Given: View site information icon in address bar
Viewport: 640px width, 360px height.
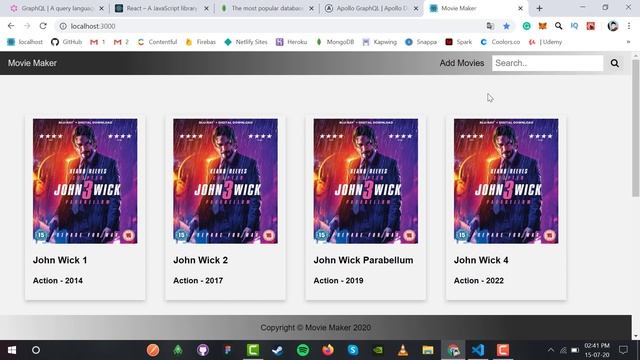Looking at the screenshot, I should (x=63, y=26).
